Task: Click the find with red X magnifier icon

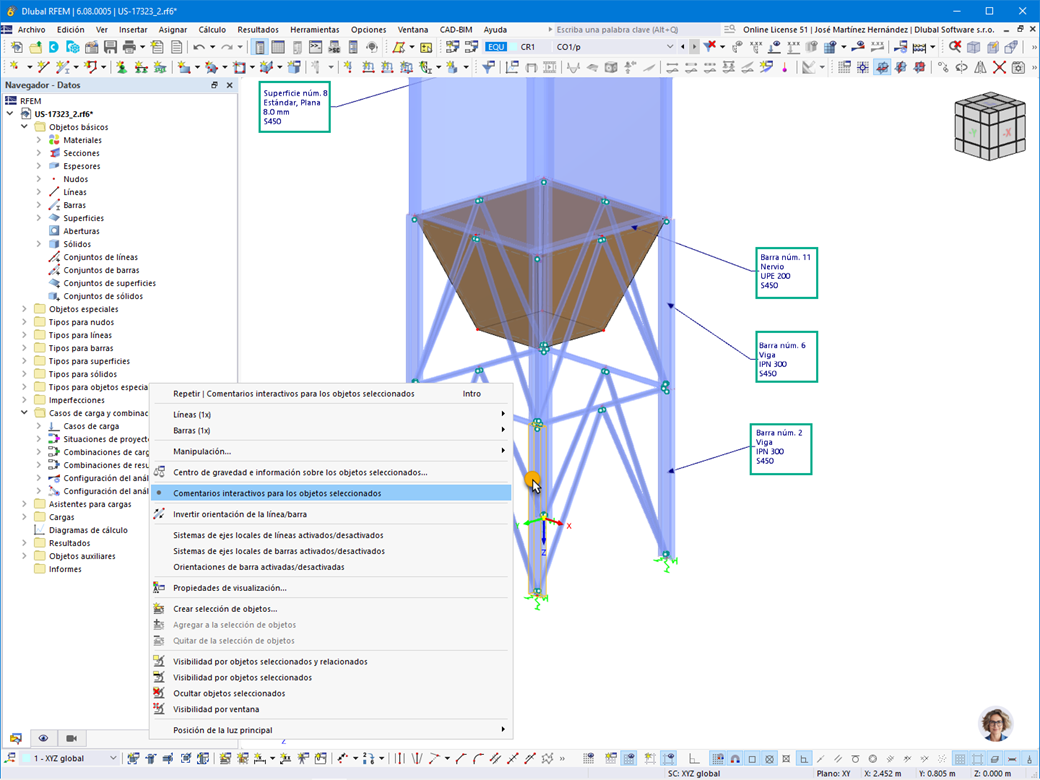Action: pos(954,47)
